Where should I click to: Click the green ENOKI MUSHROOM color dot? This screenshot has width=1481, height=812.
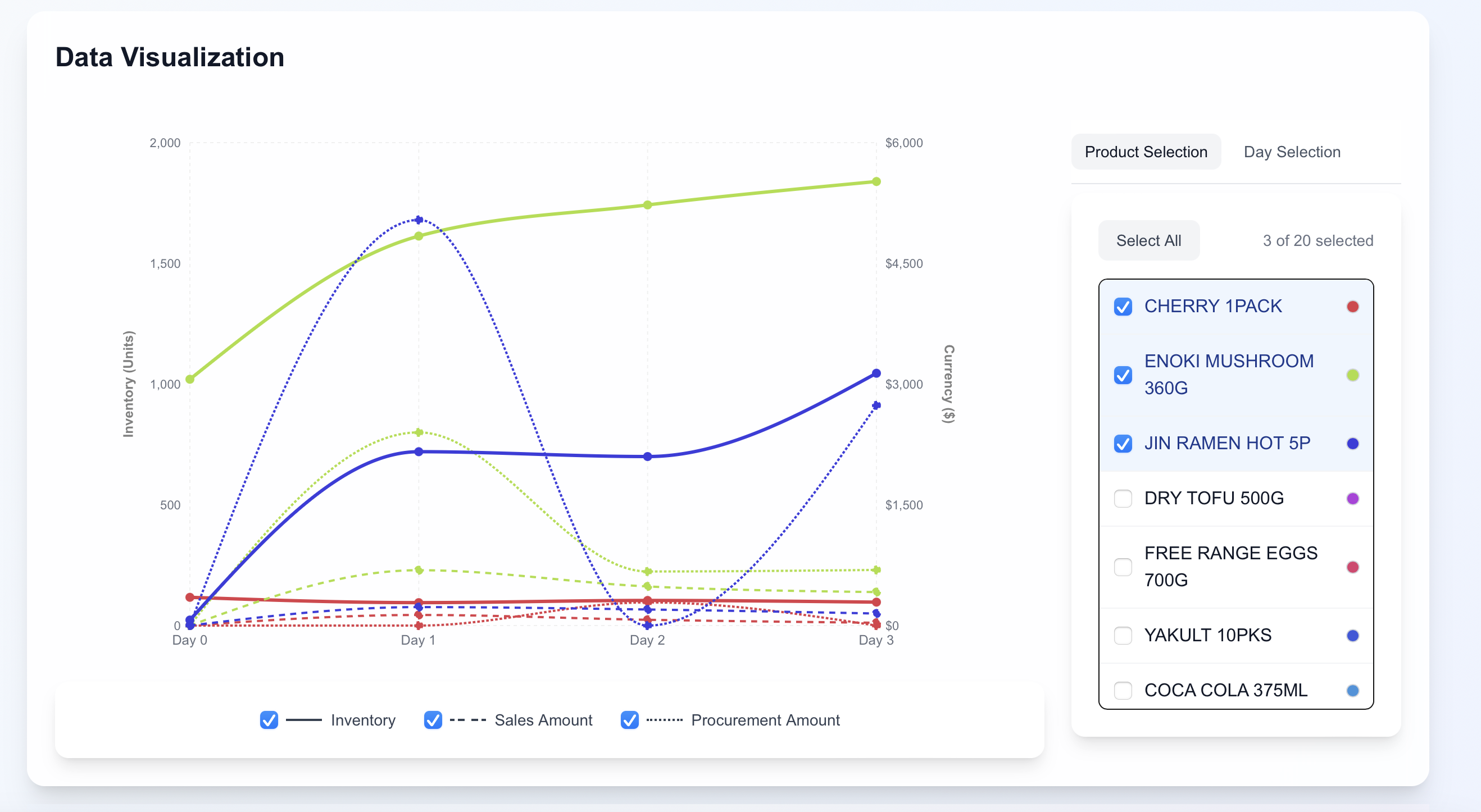click(1352, 375)
